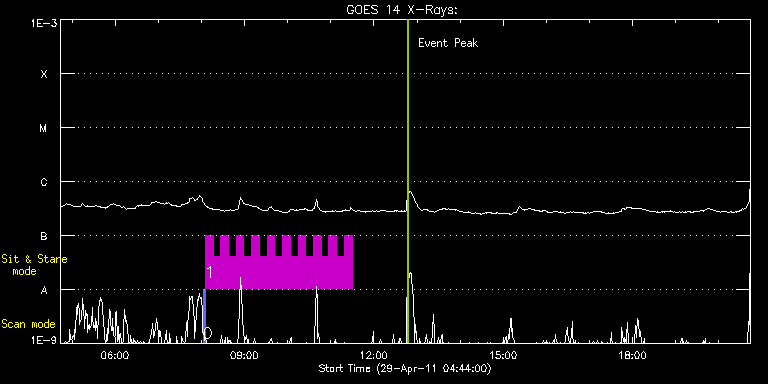Select the A flare class axis label
768x384 pixels.
point(44,290)
